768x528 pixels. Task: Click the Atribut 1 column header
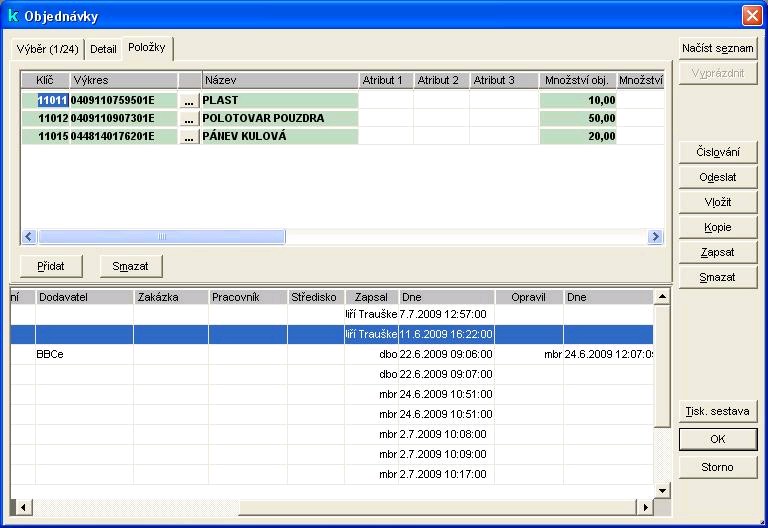pos(386,80)
